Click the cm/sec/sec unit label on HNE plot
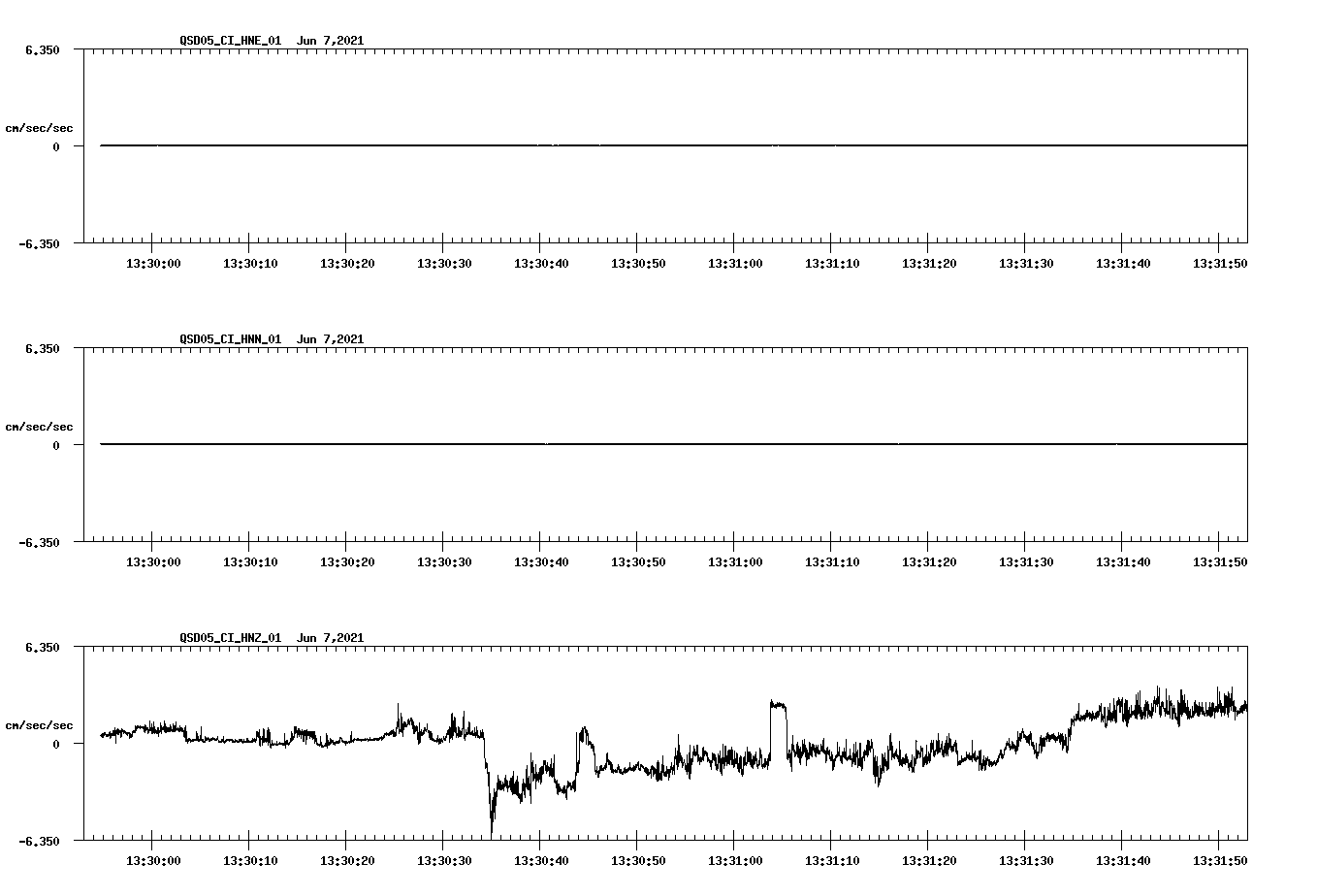This screenshot has height=896, width=1317. [x=39, y=128]
